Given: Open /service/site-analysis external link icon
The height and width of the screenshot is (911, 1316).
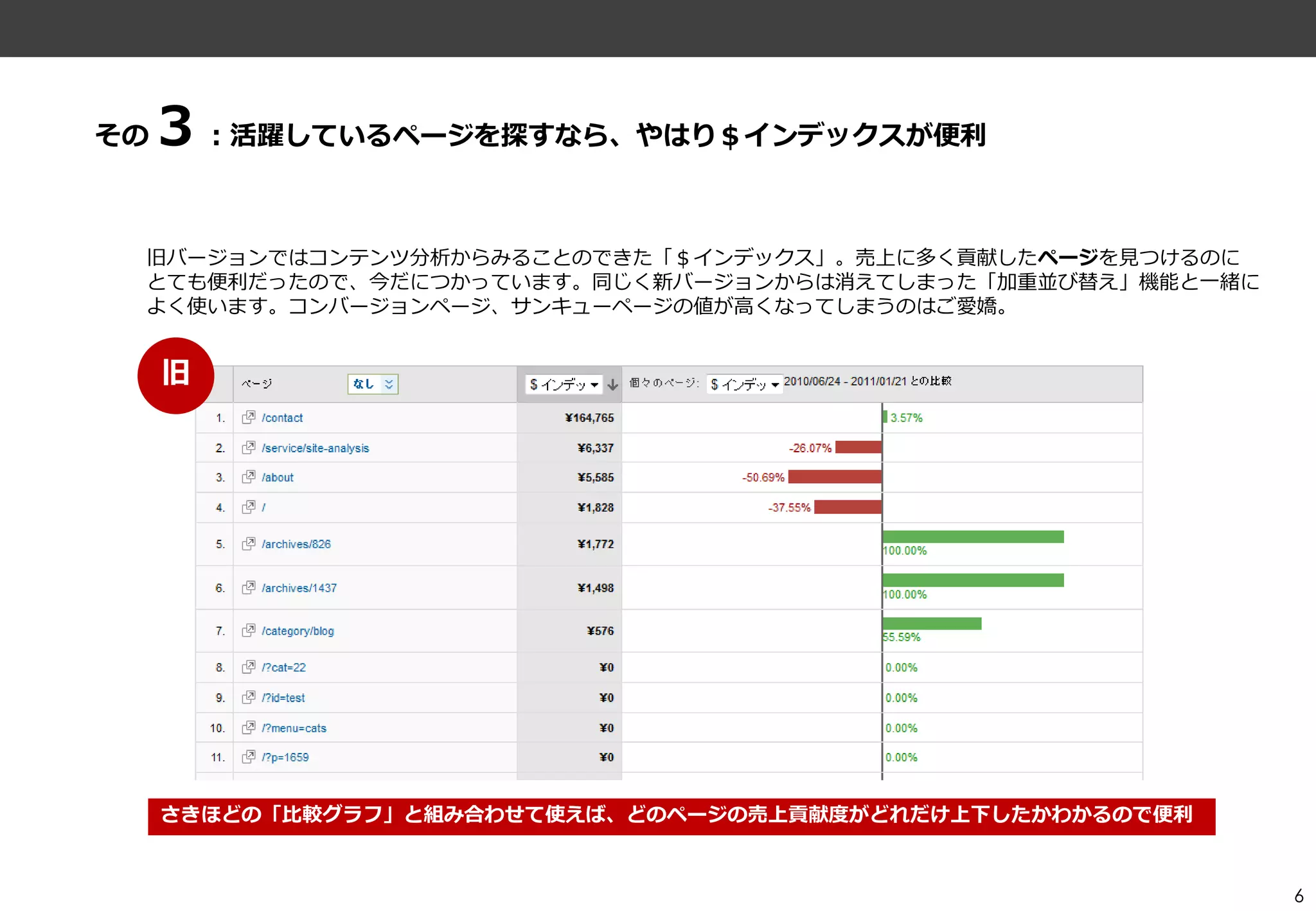Looking at the screenshot, I should 248,448.
